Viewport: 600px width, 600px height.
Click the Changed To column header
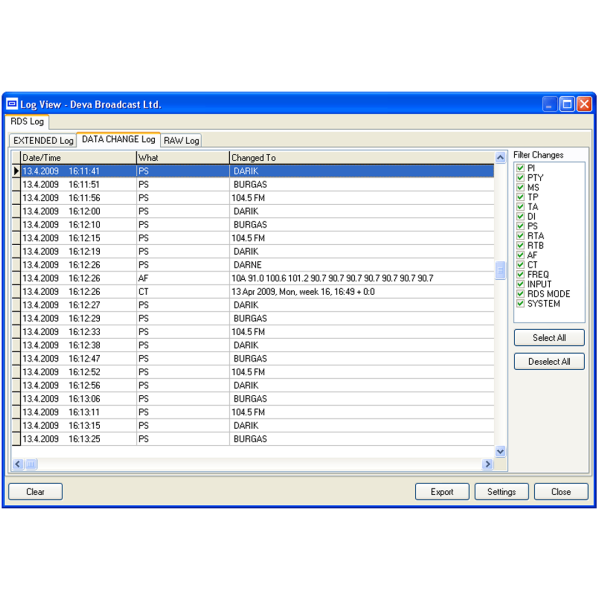pyautogui.click(x=362, y=158)
